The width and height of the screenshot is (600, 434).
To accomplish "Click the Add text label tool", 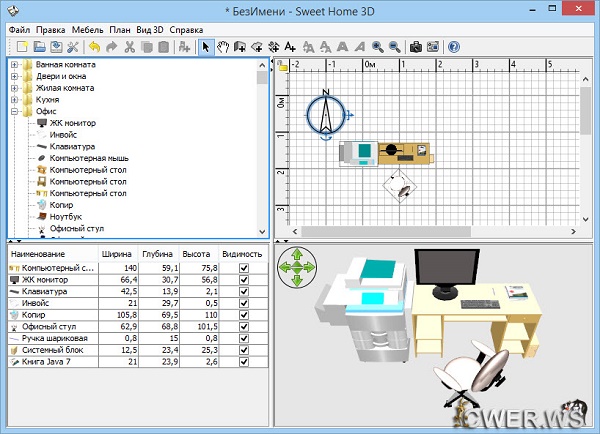I will [x=290, y=46].
